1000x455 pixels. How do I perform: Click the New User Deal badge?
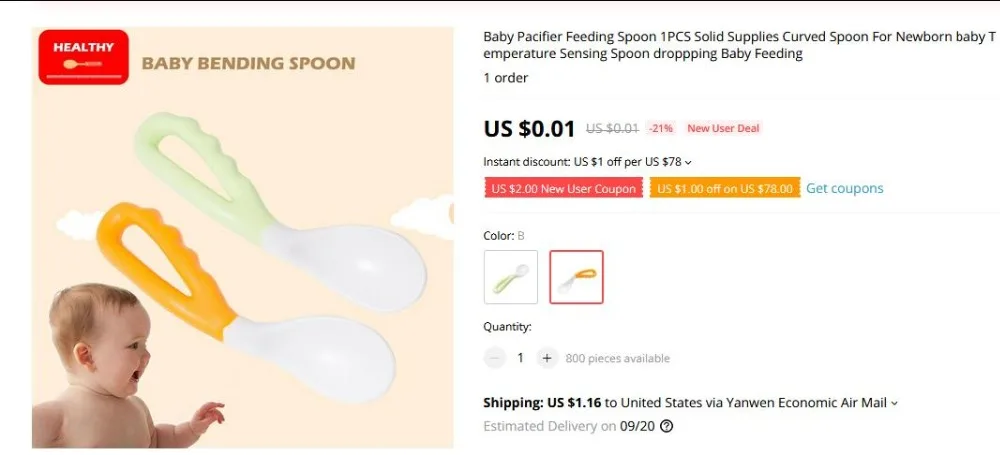pos(723,128)
